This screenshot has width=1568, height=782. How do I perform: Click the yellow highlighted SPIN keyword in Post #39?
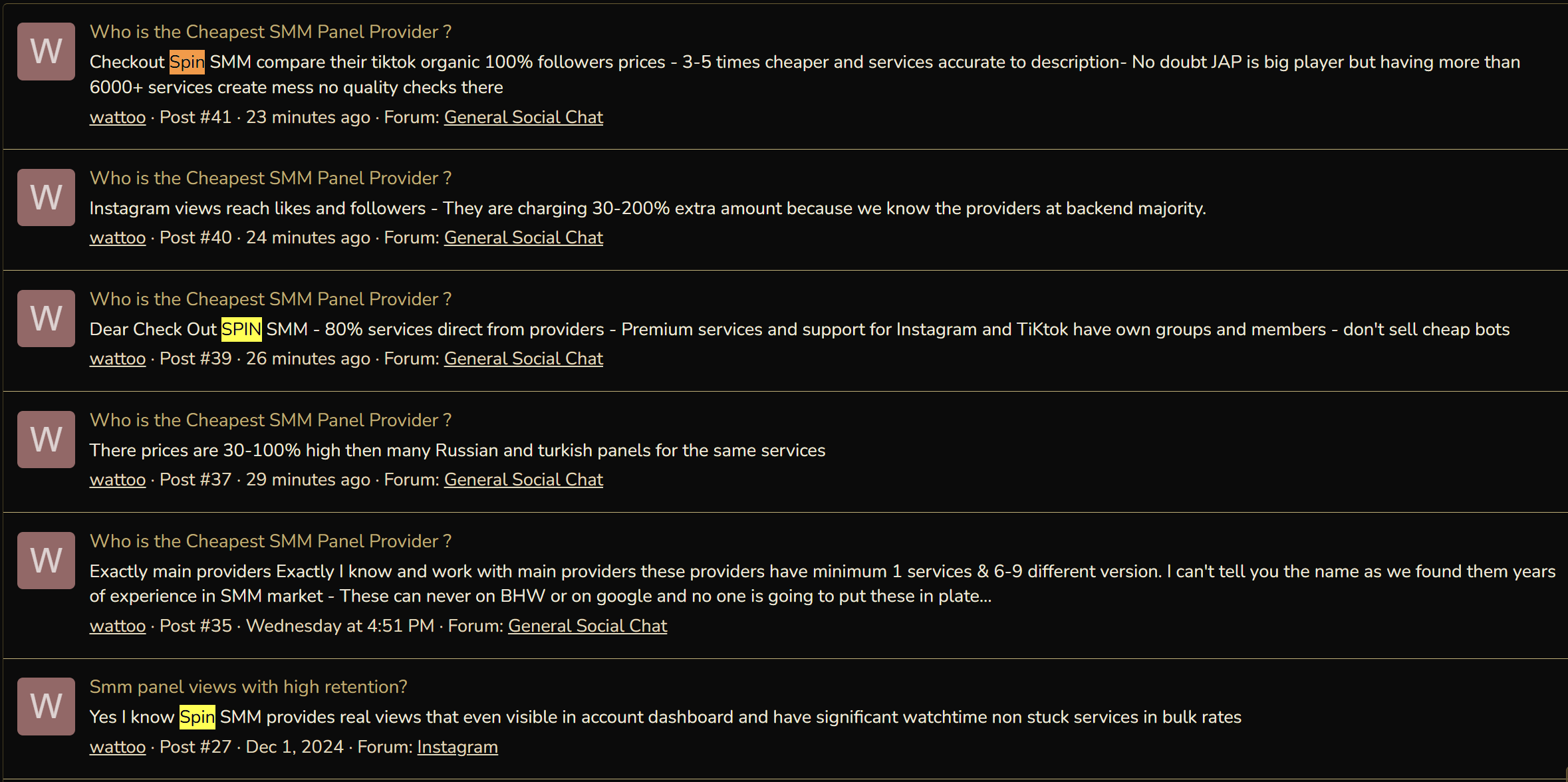point(241,329)
